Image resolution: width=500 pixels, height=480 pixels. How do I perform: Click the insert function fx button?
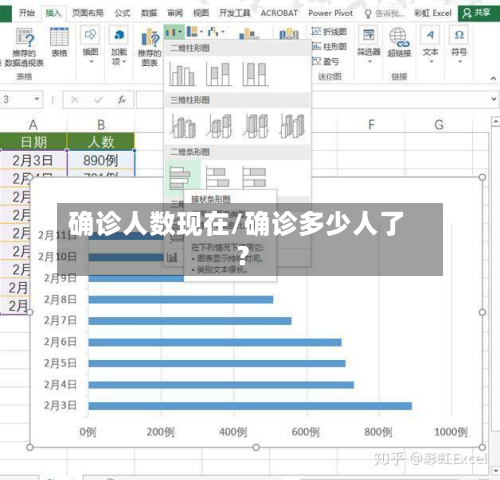pos(121,99)
